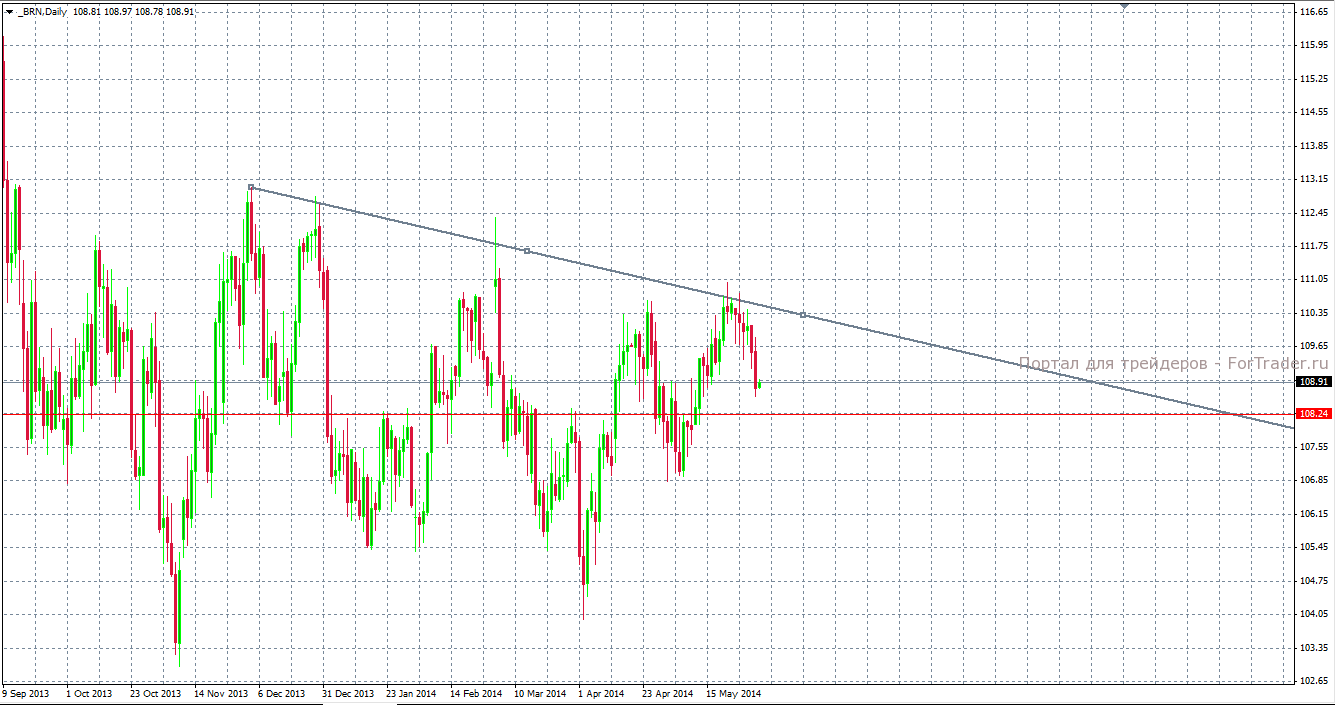This screenshot has height=705, width=1335.
Task: Click the 1 Oct 2013 date label
Action: (90, 693)
